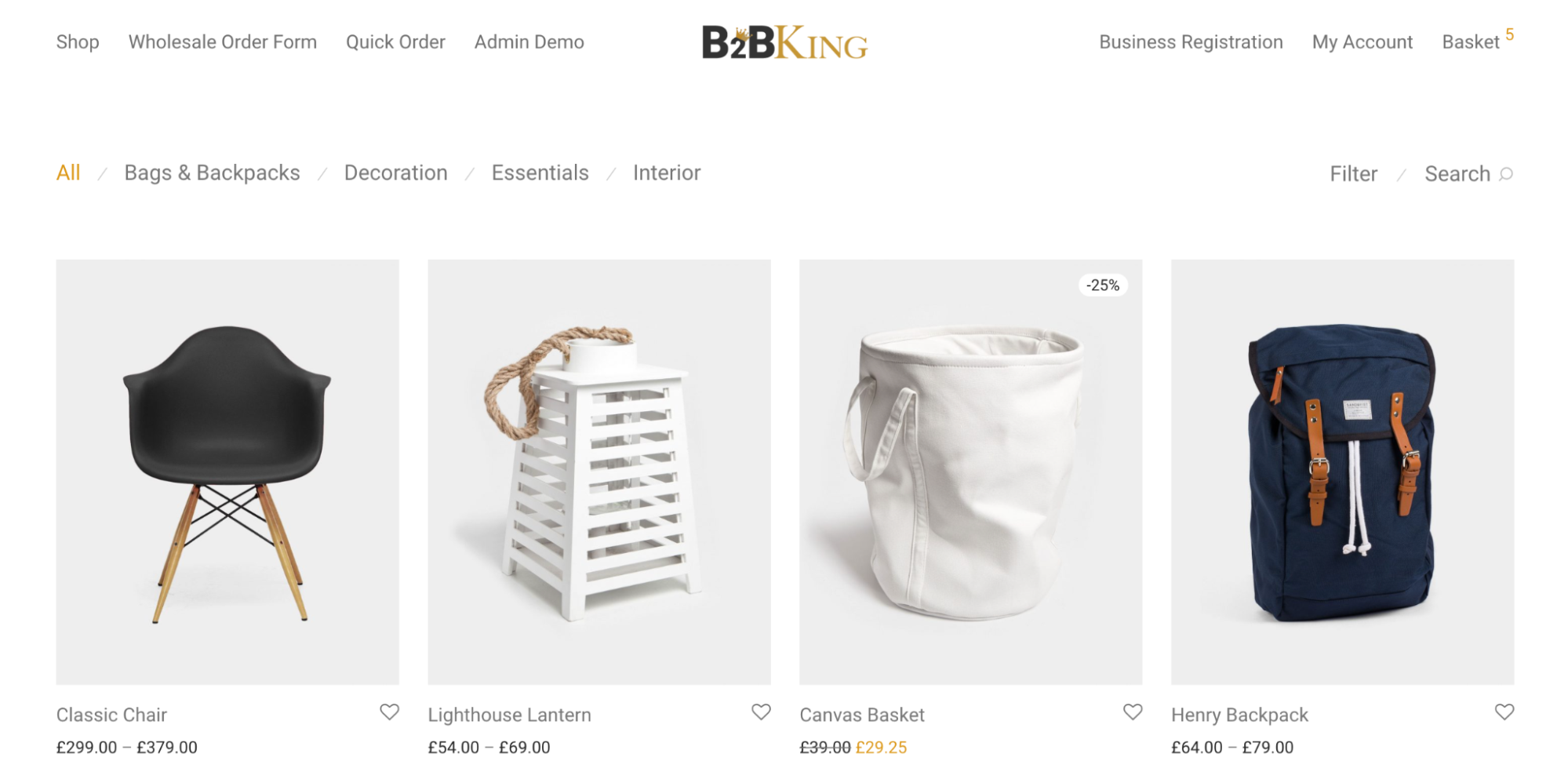This screenshot has width=1568, height=783.
Task: Open the Admin Demo link
Action: [529, 42]
